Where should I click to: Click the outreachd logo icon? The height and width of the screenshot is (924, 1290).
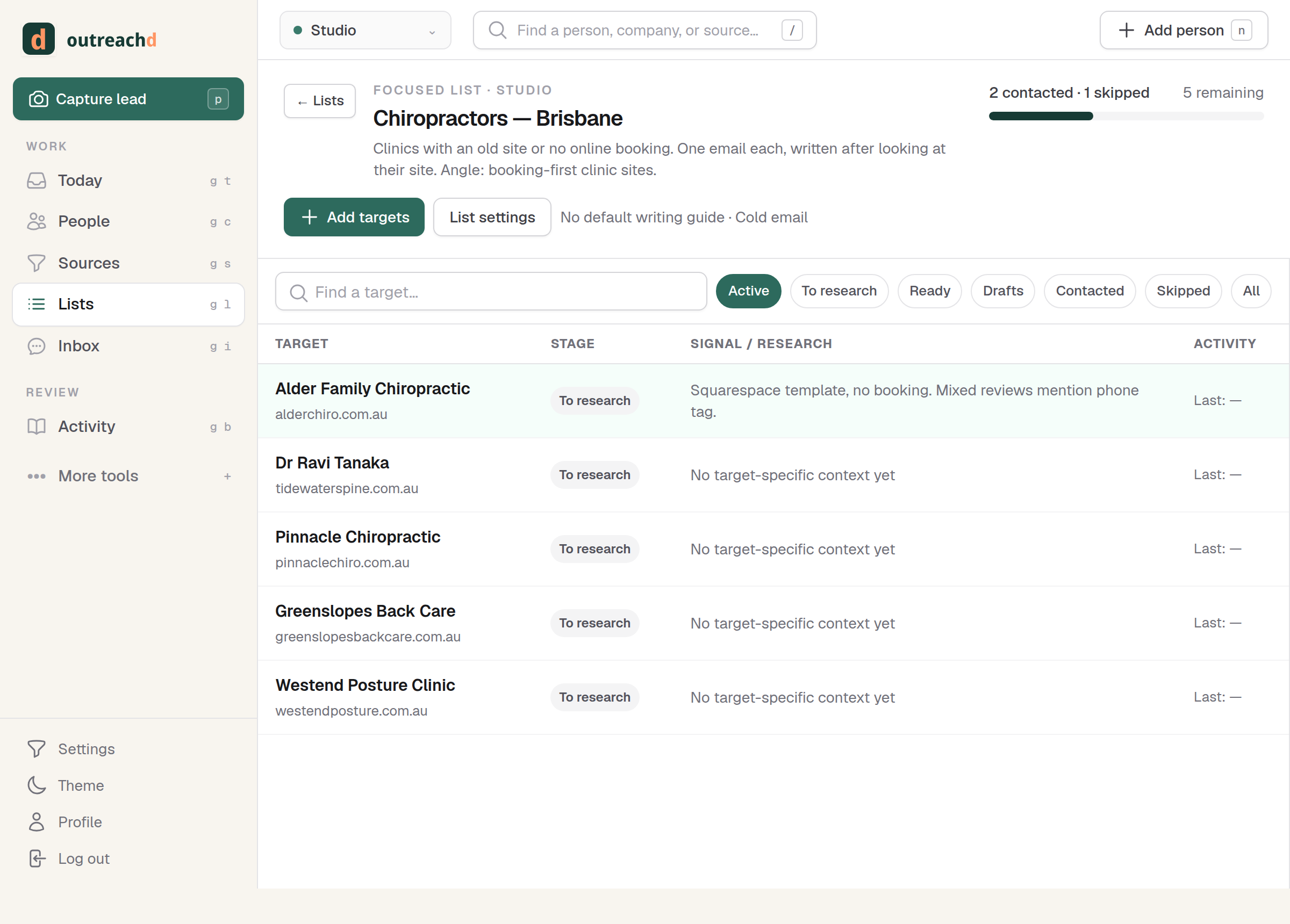(x=39, y=39)
